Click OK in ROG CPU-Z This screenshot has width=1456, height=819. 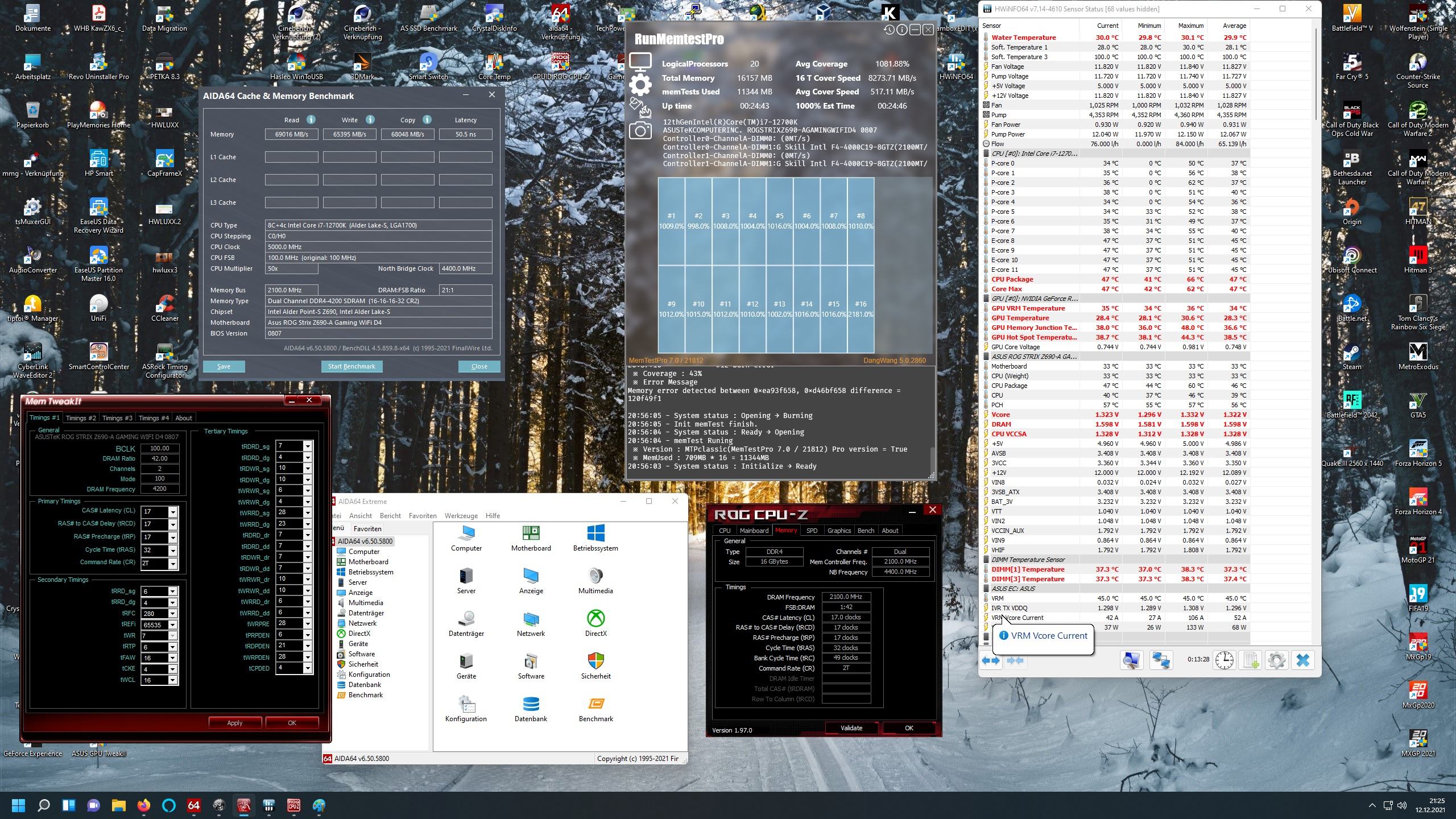(x=909, y=728)
